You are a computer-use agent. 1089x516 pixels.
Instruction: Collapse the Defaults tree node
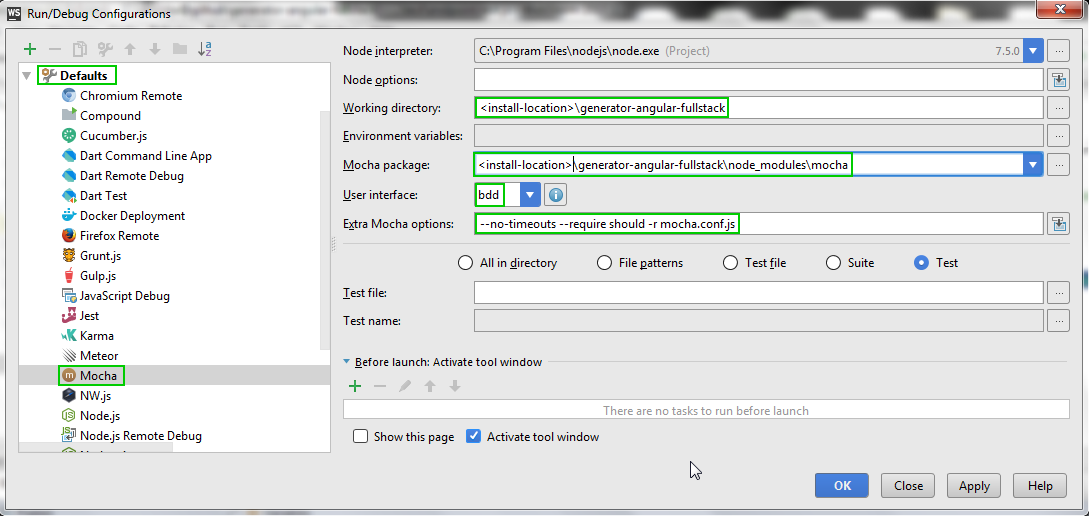point(27,76)
